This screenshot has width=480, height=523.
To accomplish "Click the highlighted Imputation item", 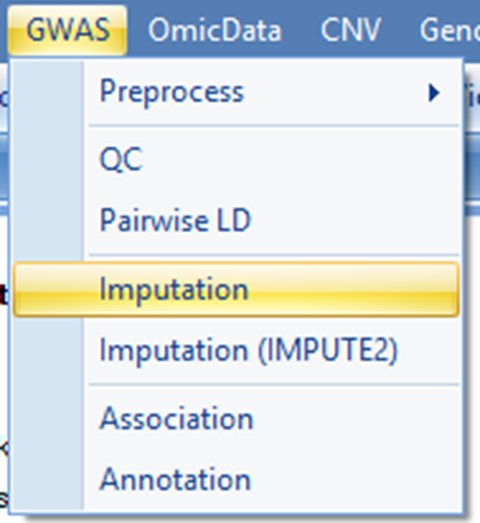I will (x=236, y=290).
